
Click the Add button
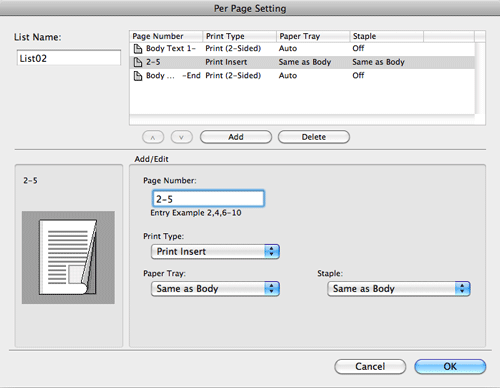pos(236,137)
